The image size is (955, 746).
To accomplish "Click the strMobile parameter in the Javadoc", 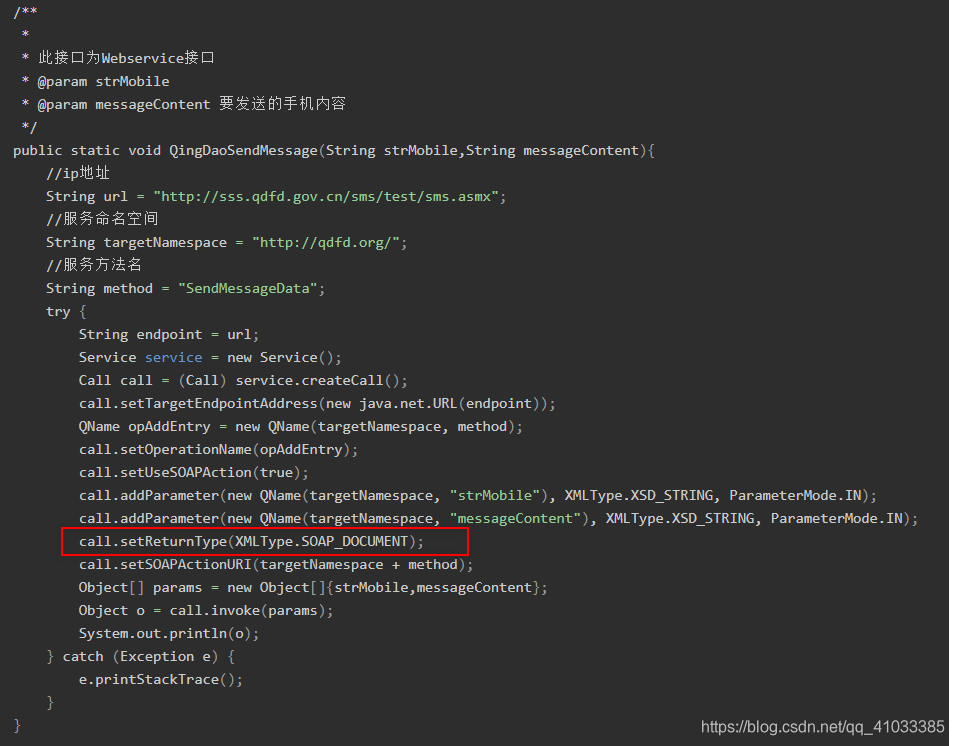I will [x=132, y=81].
